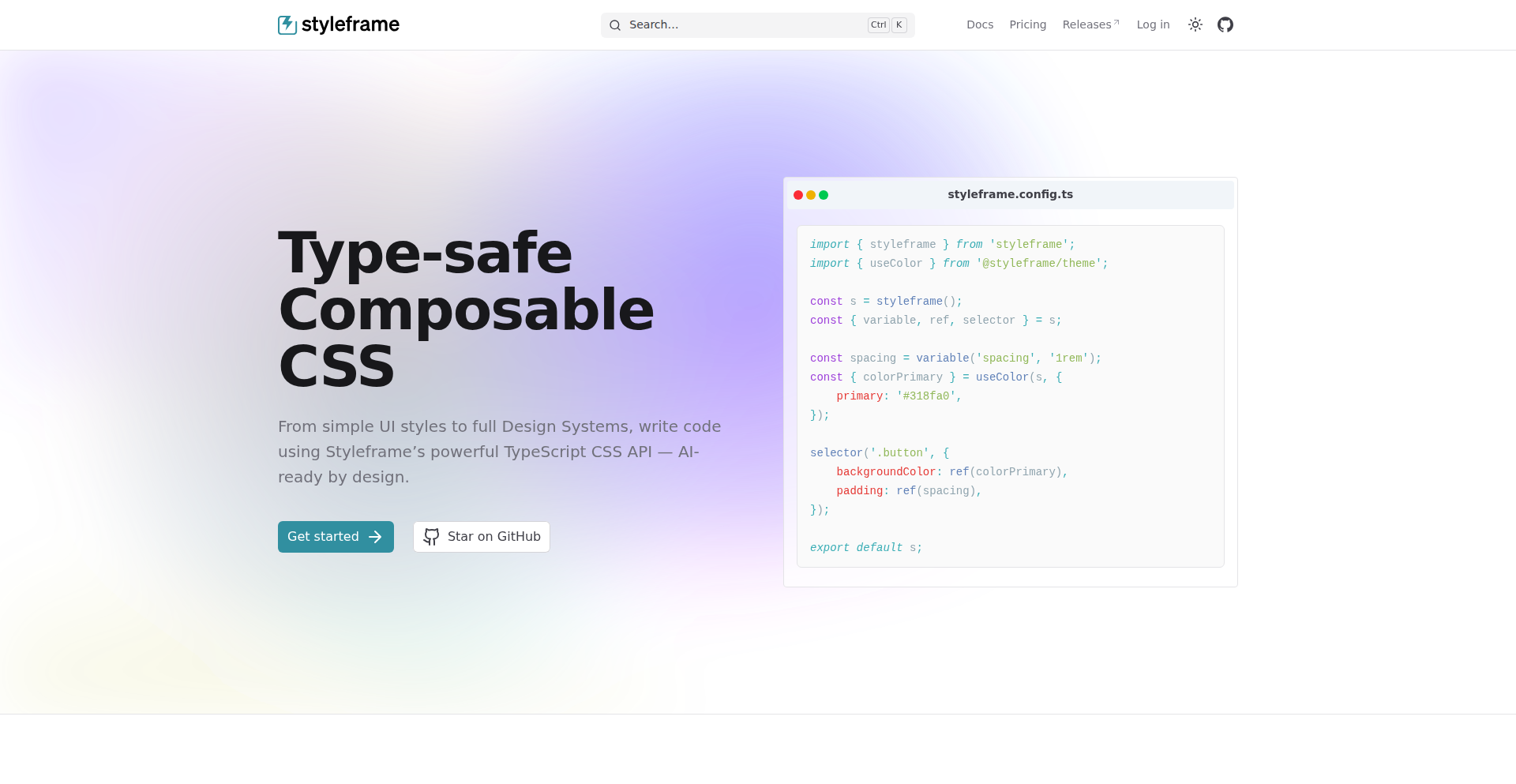Click the red dot in the code window
Screen dimensions: 1516x784
[x=798, y=195]
